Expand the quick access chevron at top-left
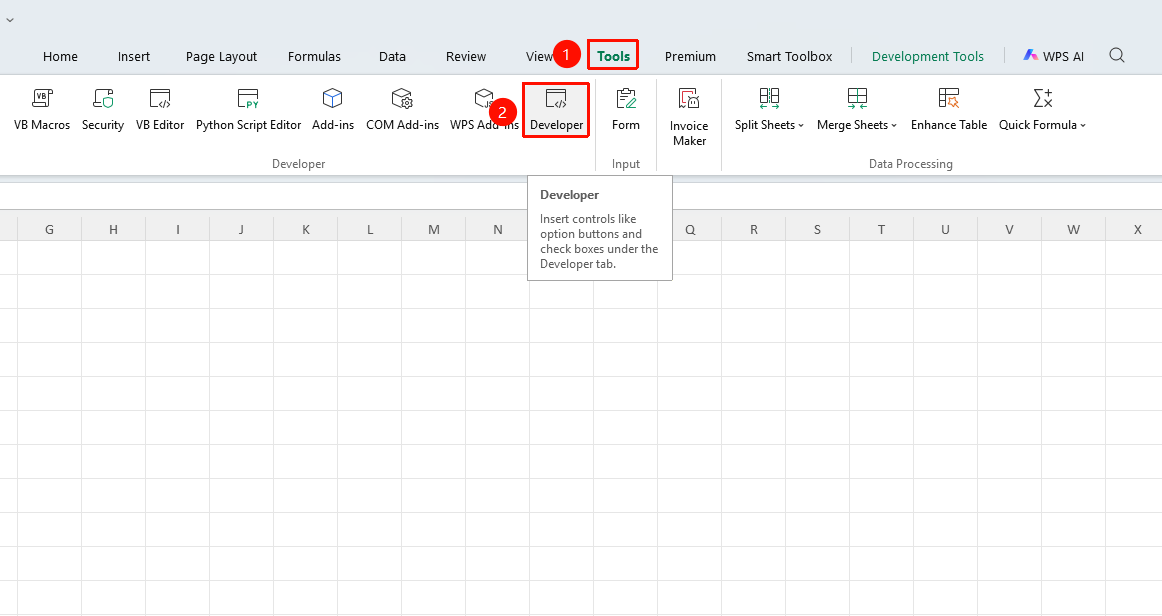Viewport: 1162px width, 616px height. pos(10,20)
